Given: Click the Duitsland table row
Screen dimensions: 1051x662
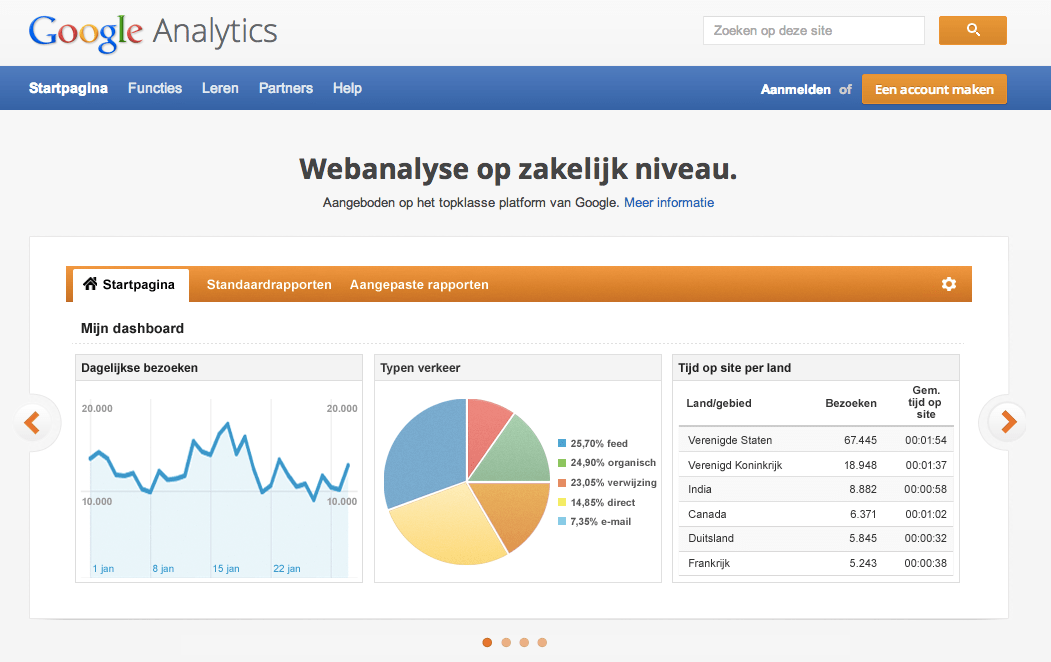Looking at the screenshot, I should click(816, 538).
